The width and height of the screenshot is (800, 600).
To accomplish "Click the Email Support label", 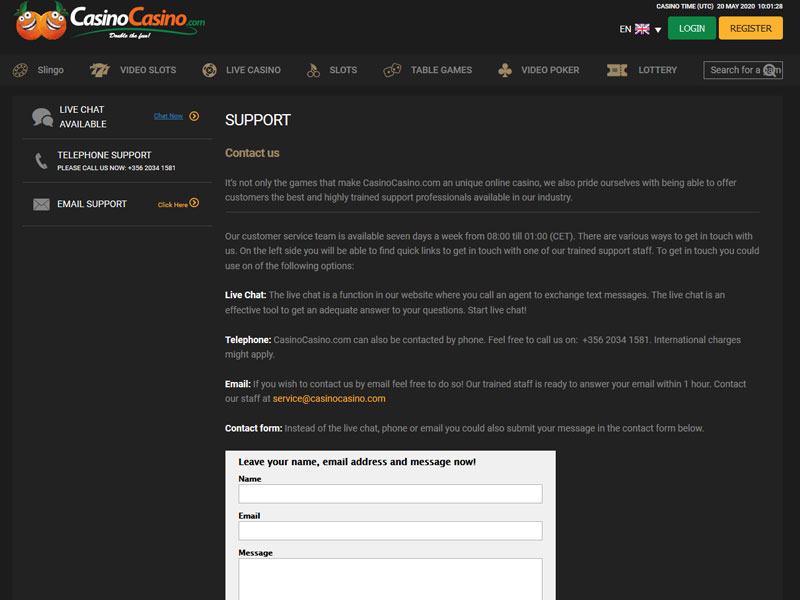I will 92,204.
